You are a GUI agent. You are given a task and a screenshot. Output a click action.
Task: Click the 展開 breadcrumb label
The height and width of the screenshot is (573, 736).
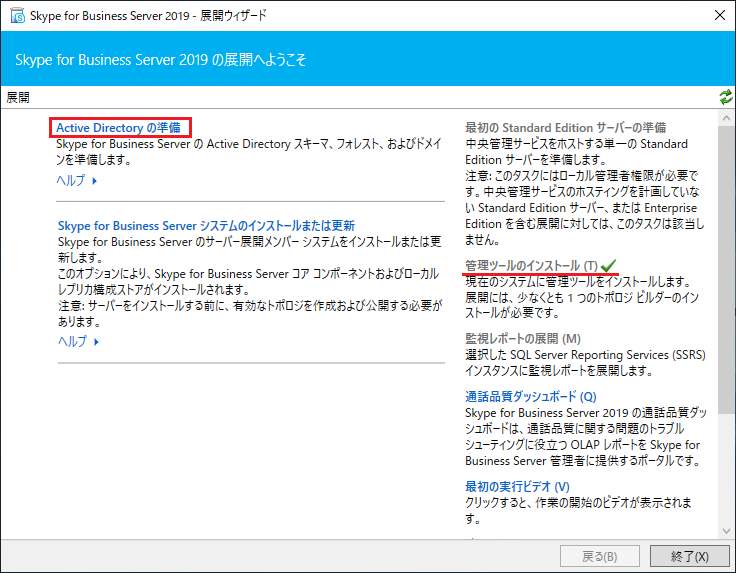click(18, 97)
